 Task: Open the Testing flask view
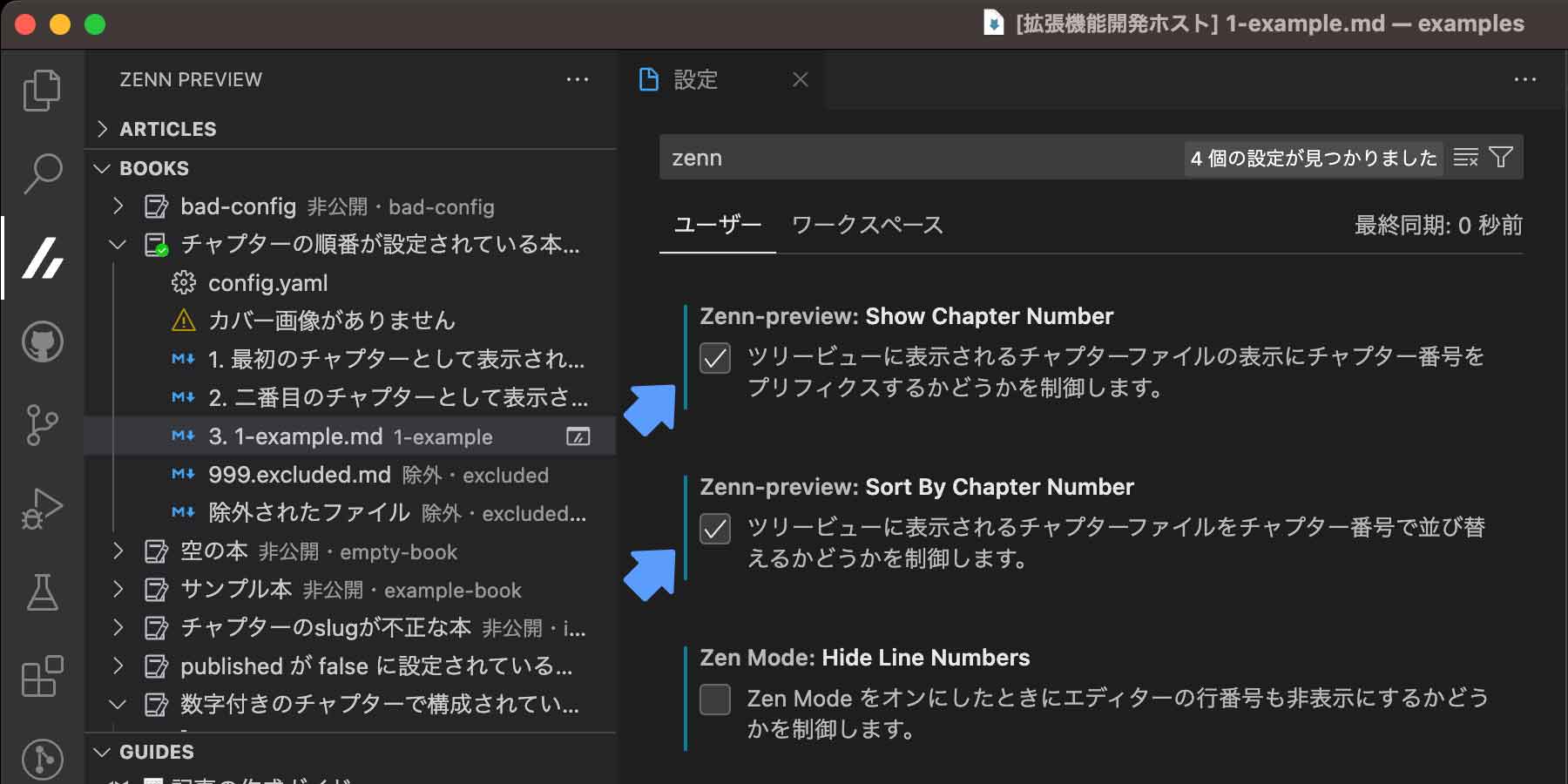tap(42, 592)
